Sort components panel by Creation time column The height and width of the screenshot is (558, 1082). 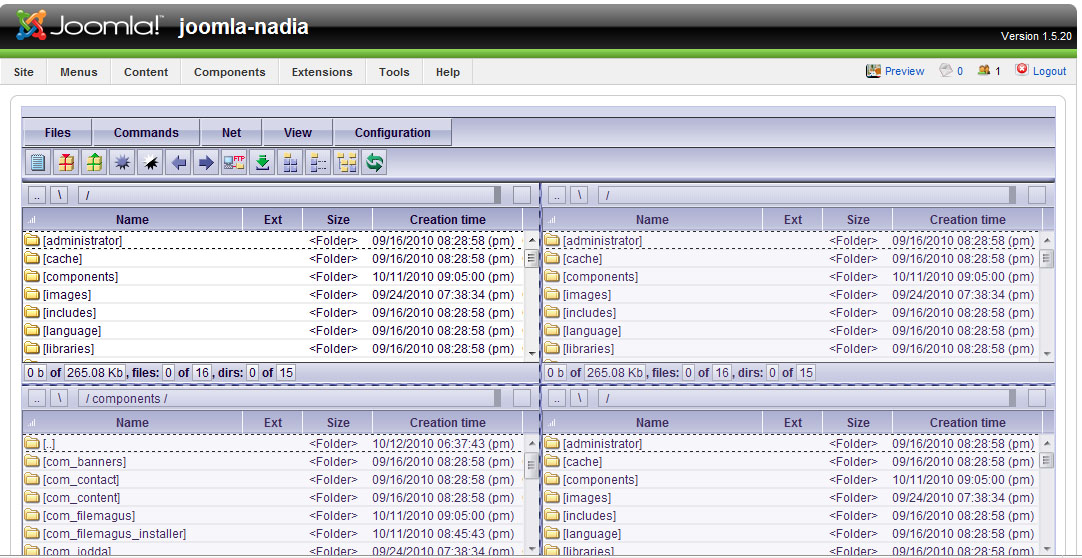click(448, 423)
